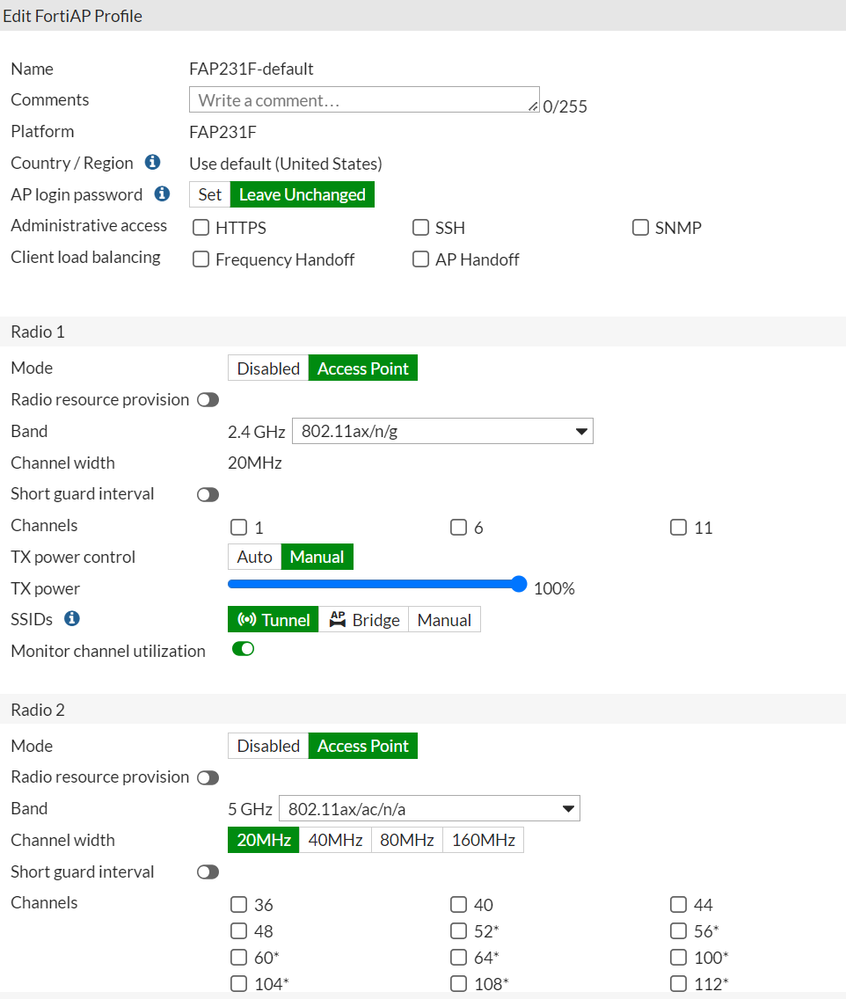Click the SSIDs info icon

[72, 619]
